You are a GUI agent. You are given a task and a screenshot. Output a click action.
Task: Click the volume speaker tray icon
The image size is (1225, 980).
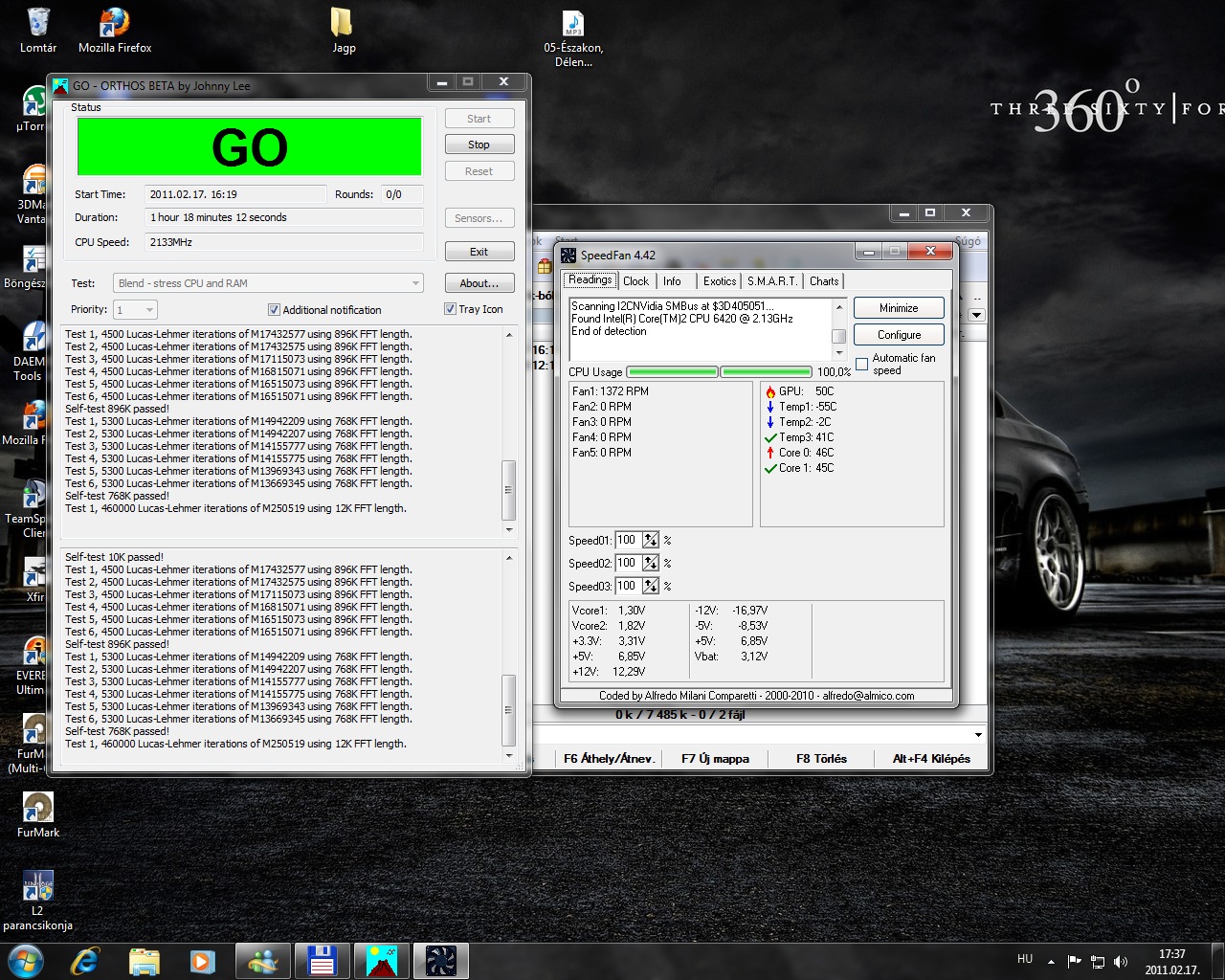1121,961
